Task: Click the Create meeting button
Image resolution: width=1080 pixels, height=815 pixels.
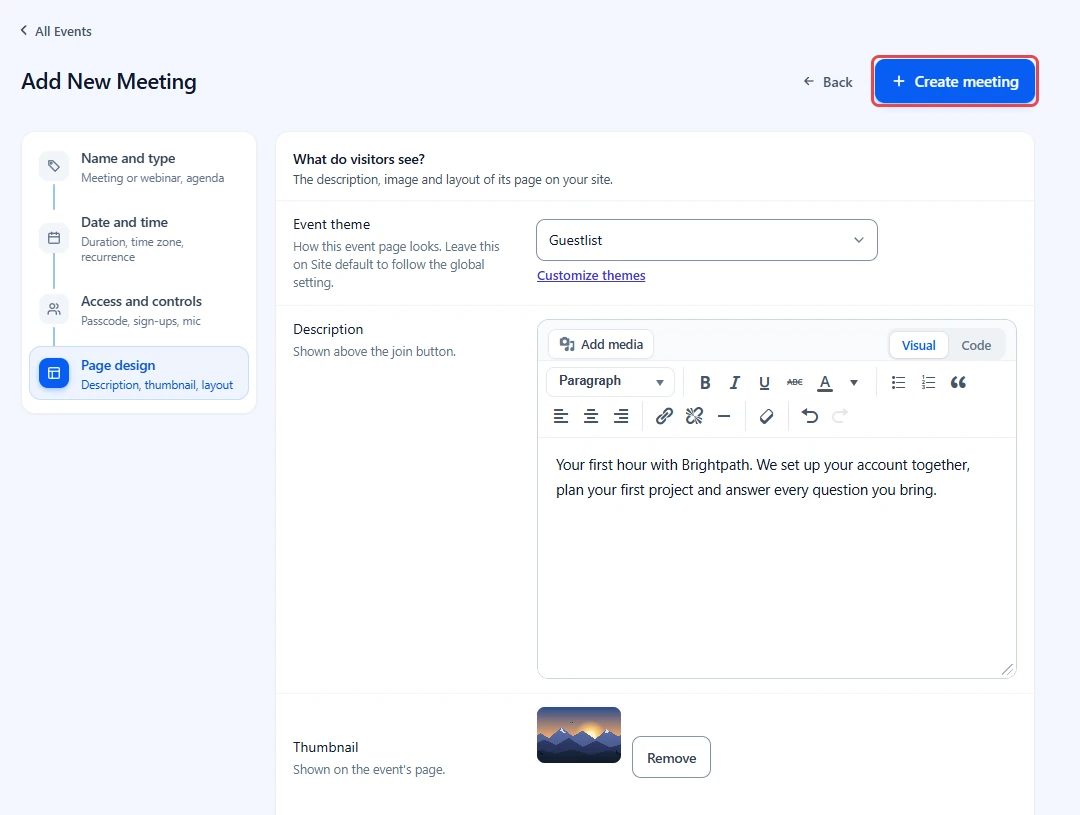Action: click(x=955, y=81)
